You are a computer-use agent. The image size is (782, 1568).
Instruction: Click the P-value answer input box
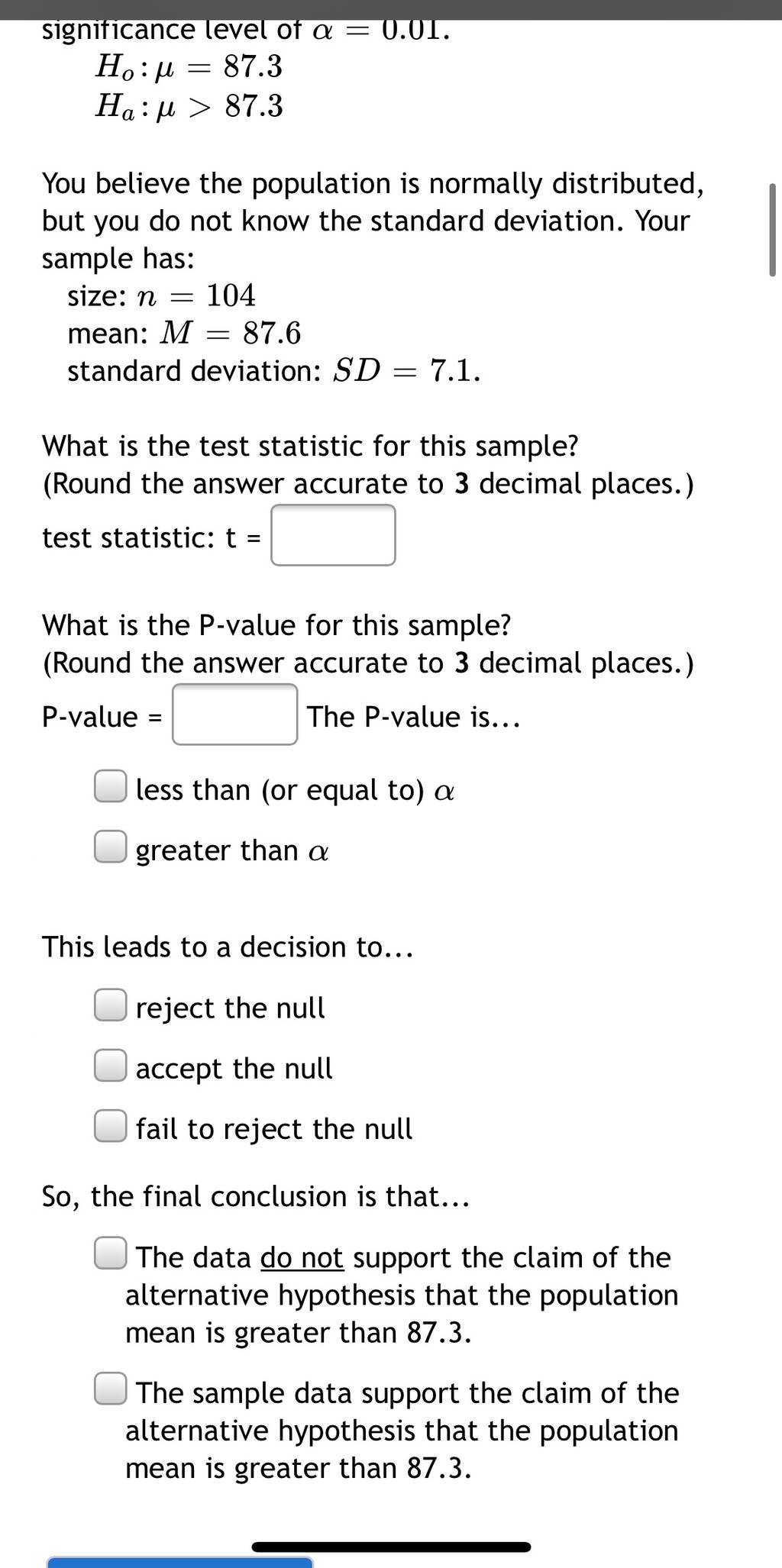pos(234,715)
